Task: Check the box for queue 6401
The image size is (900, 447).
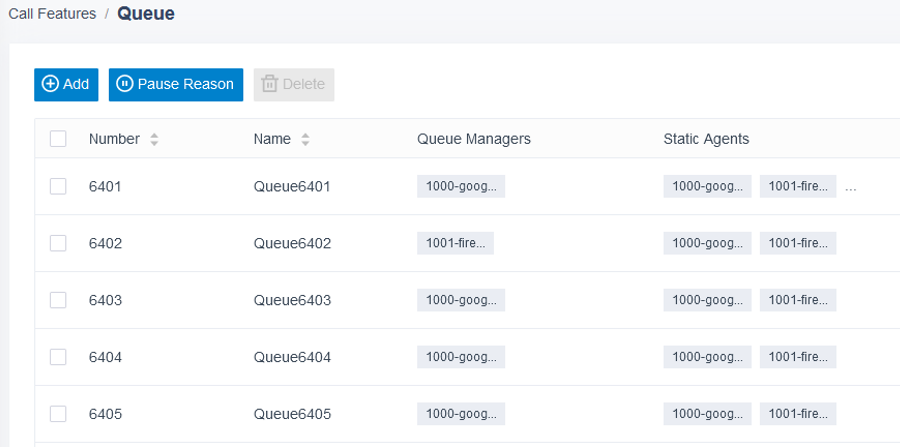Action: [58, 186]
